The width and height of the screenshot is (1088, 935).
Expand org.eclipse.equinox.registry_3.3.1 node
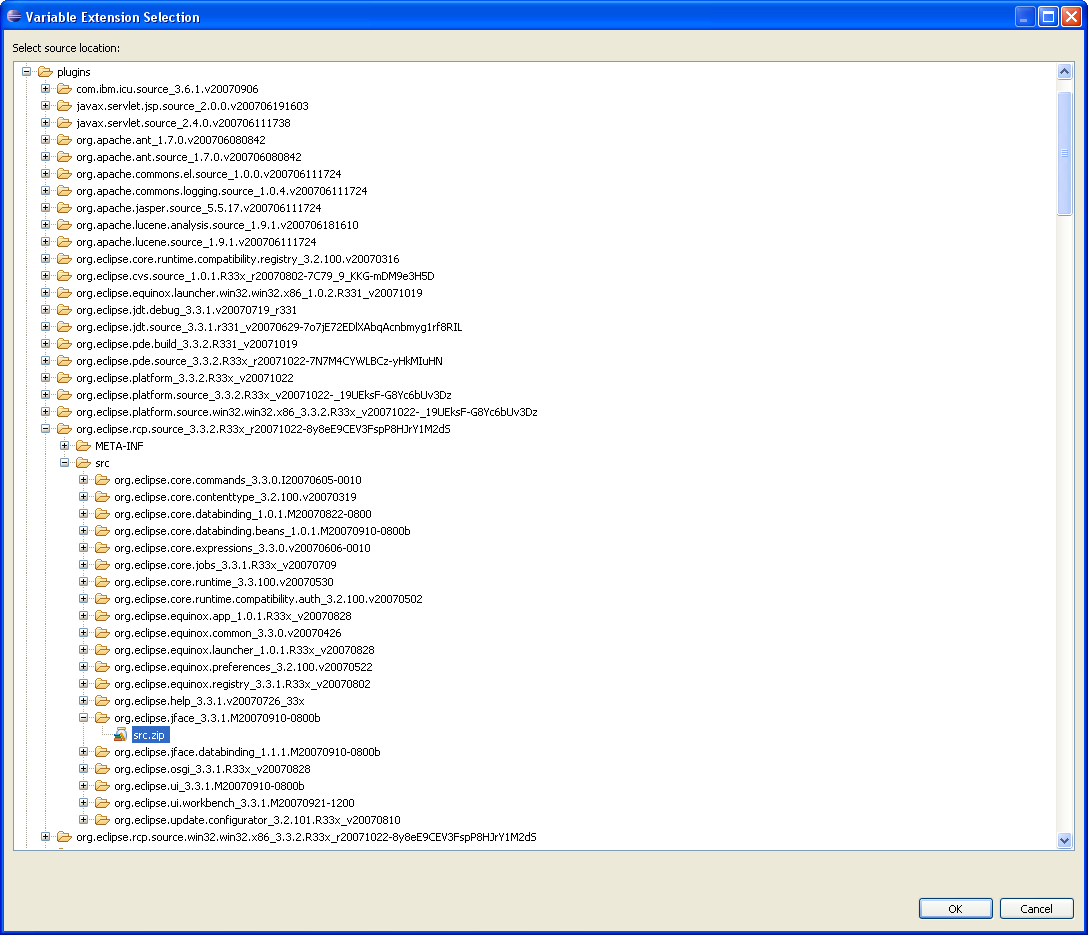pyautogui.click(x=83, y=683)
